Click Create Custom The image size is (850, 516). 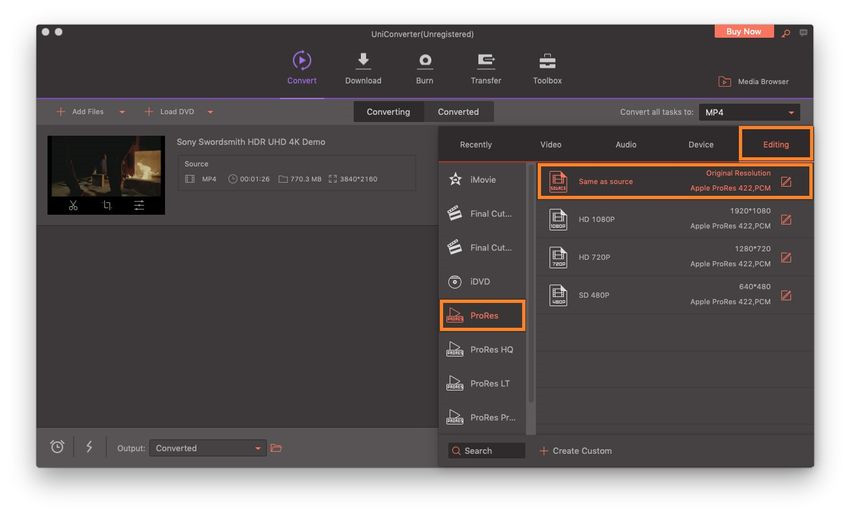(x=576, y=451)
